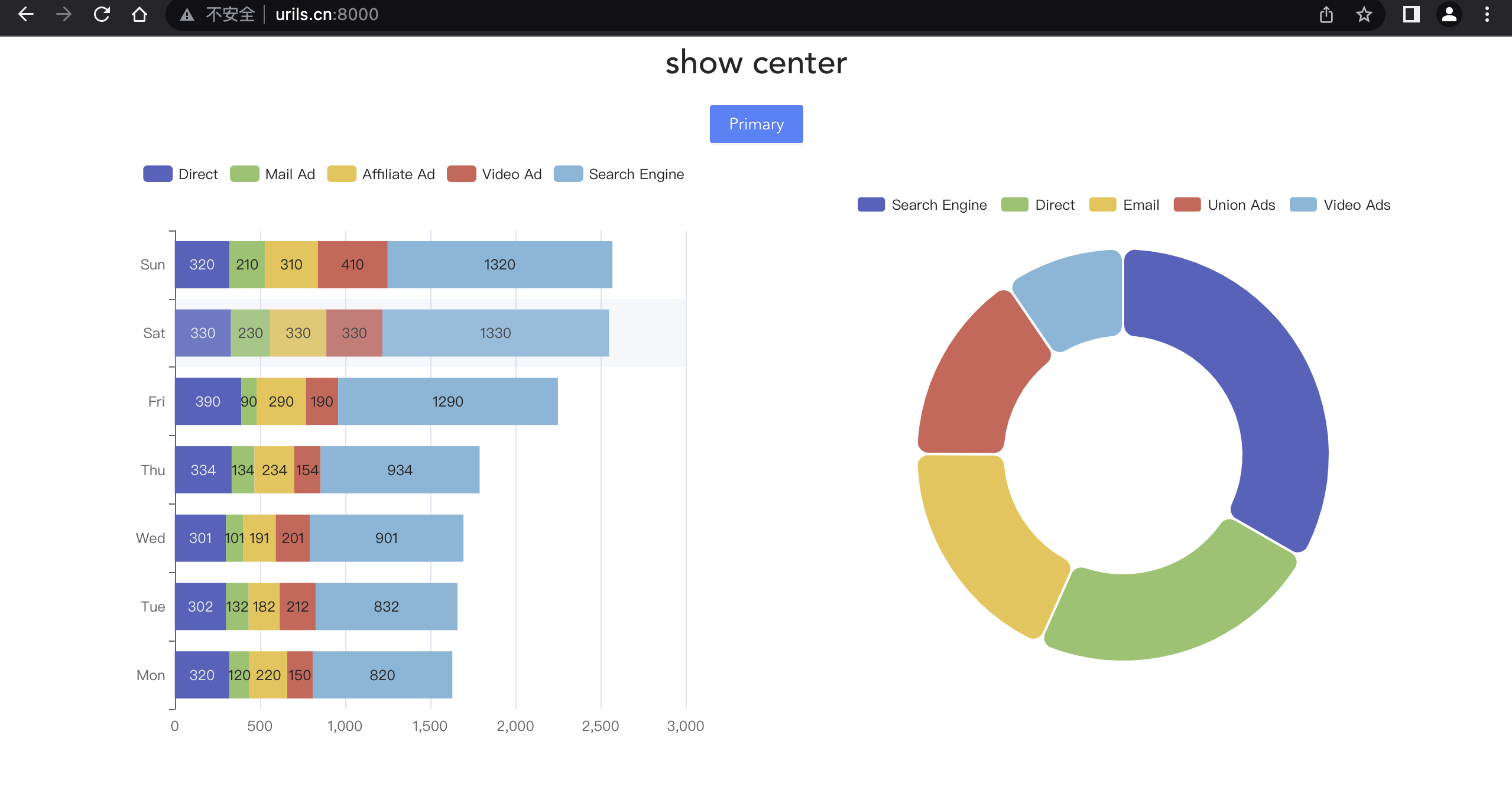Go to the home page icon
Viewport: 1512px width, 806px height.
pyautogui.click(x=139, y=14)
